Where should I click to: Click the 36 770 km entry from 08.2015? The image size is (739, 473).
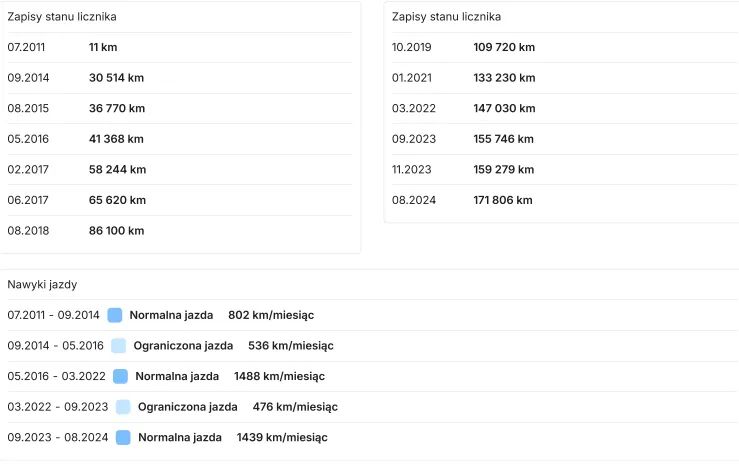click(x=116, y=108)
